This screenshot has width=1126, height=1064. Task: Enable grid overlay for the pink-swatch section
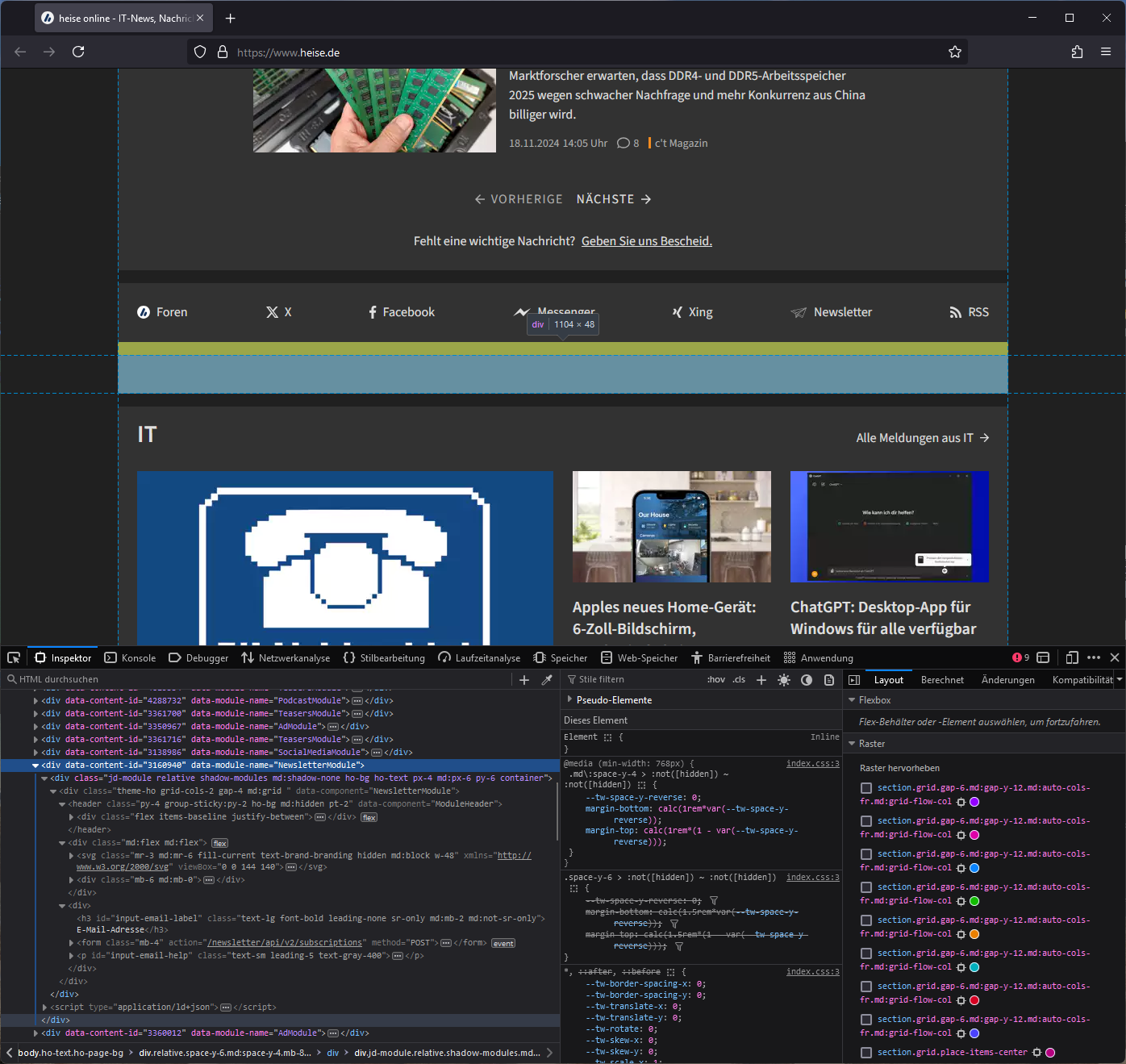point(866,821)
